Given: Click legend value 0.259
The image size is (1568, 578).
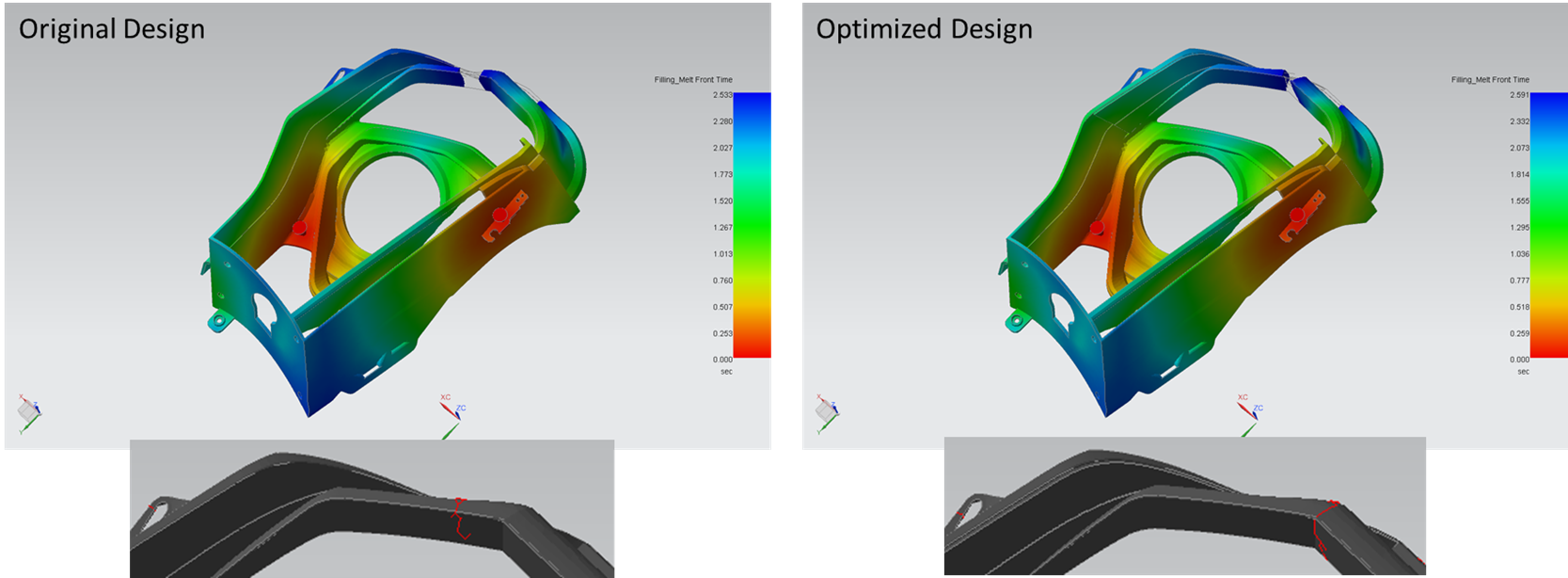Looking at the screenshot, I should pos(1519,333).
